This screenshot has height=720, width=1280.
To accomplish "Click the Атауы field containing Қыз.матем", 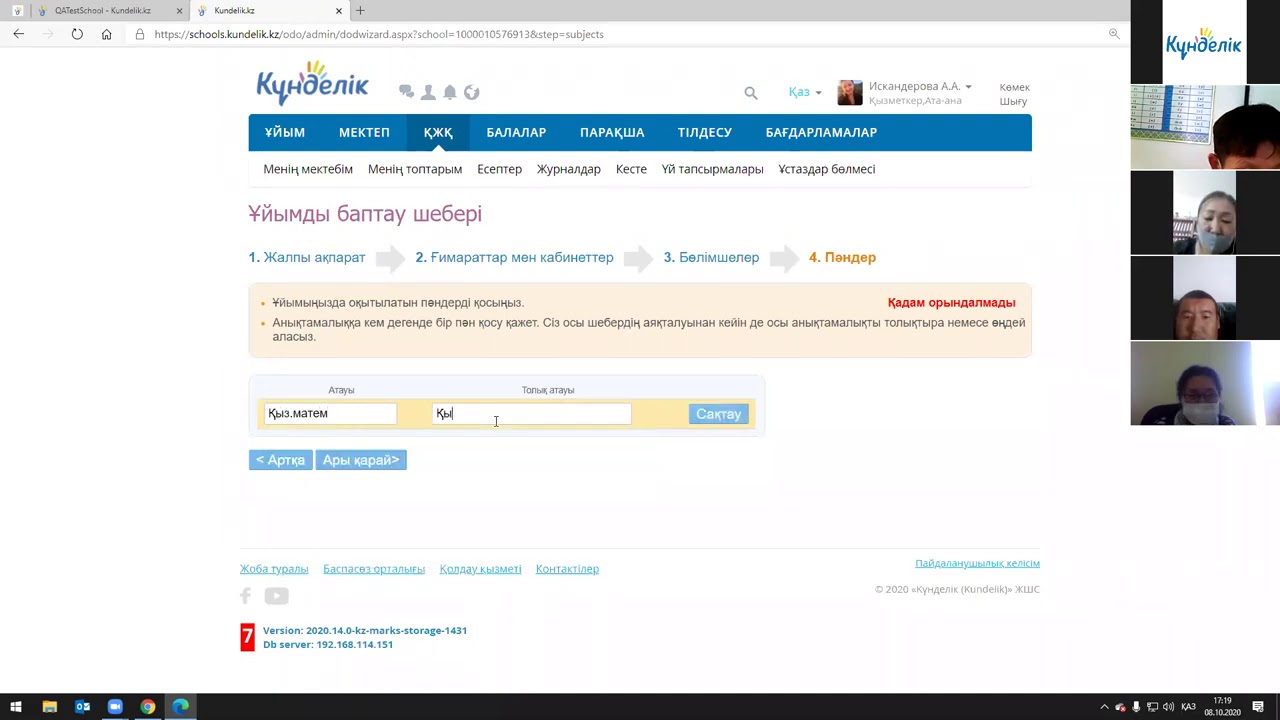I will (x=331, y=413).
